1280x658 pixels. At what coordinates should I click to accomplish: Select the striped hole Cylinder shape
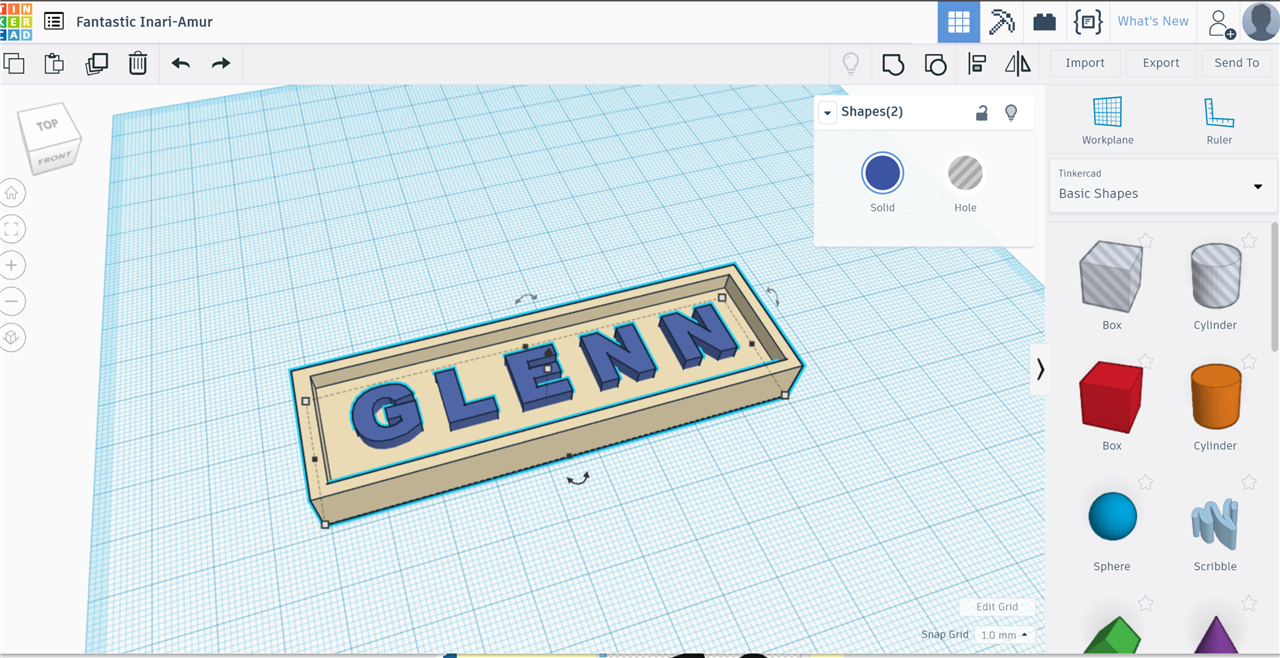click(1215, 277)
